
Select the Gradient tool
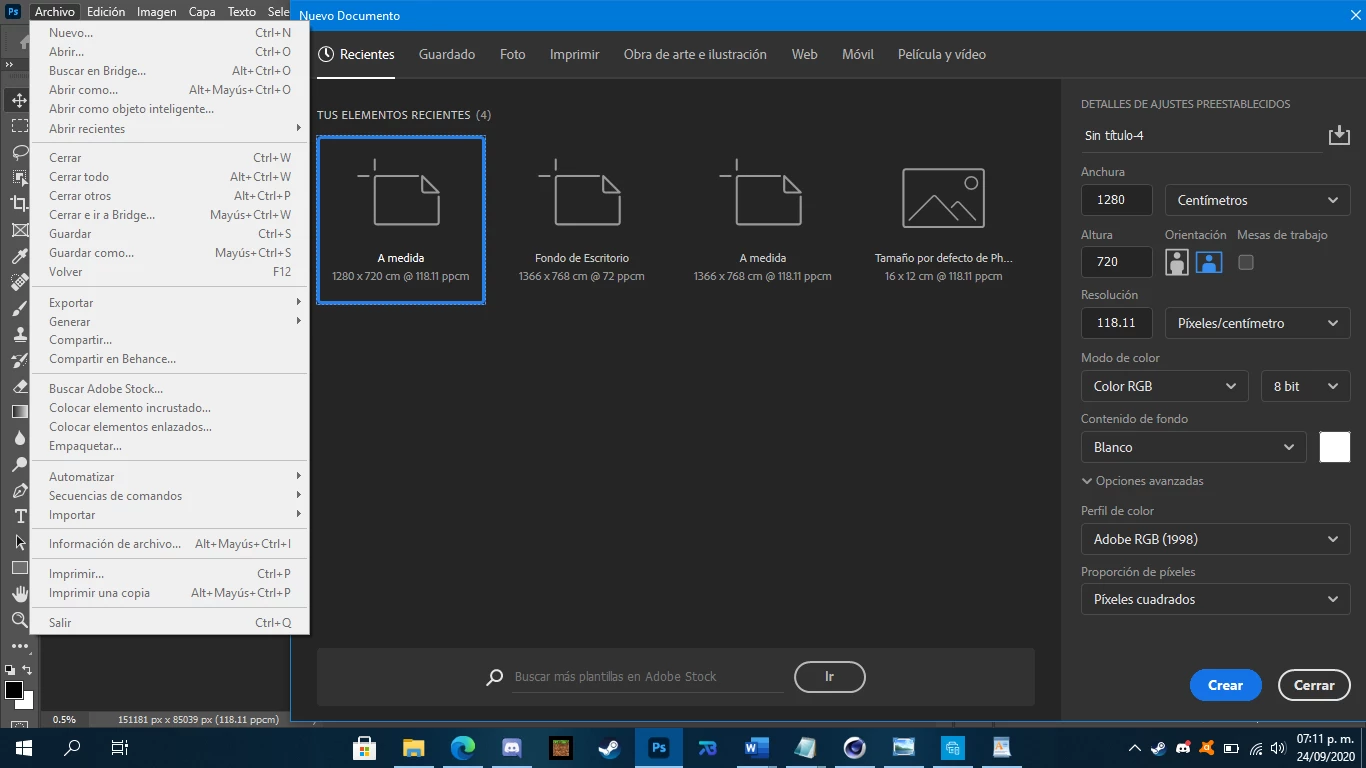tap(19, 412)
